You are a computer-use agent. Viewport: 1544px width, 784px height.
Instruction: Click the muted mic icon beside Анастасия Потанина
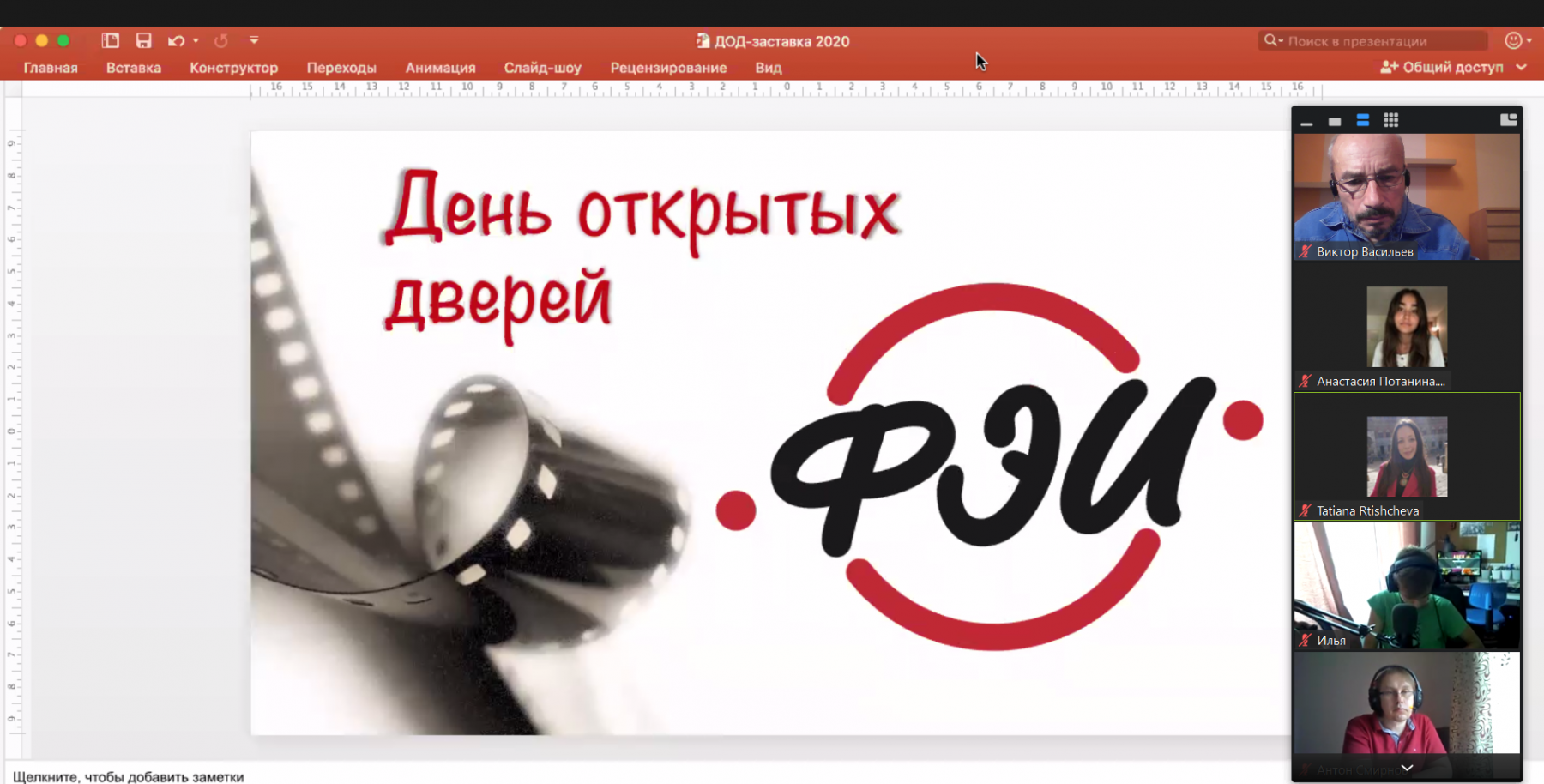coord(1306,381)
